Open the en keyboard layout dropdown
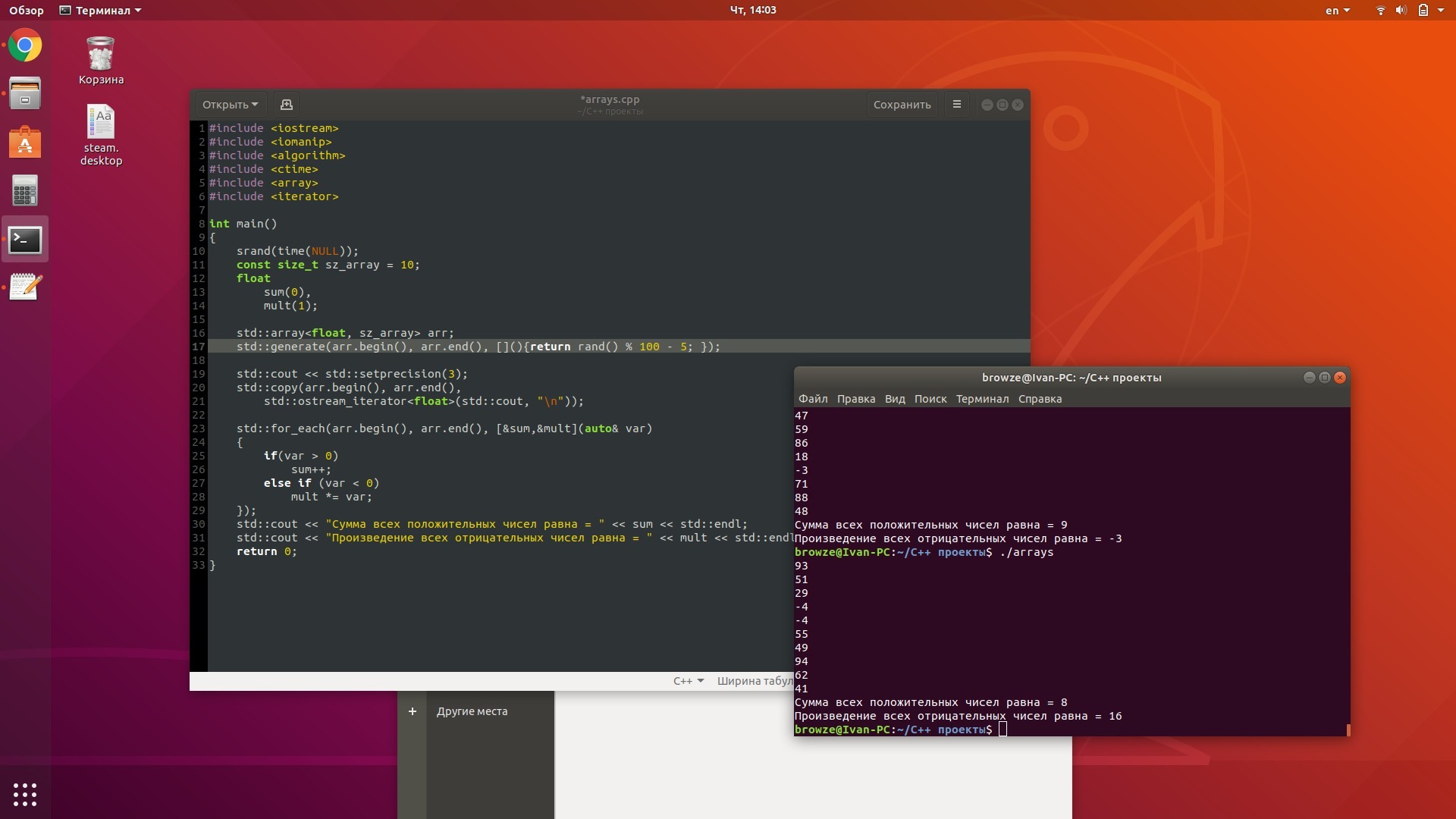The width and height of the screenshot is (1456, 819). click(x=1337, y=11)
